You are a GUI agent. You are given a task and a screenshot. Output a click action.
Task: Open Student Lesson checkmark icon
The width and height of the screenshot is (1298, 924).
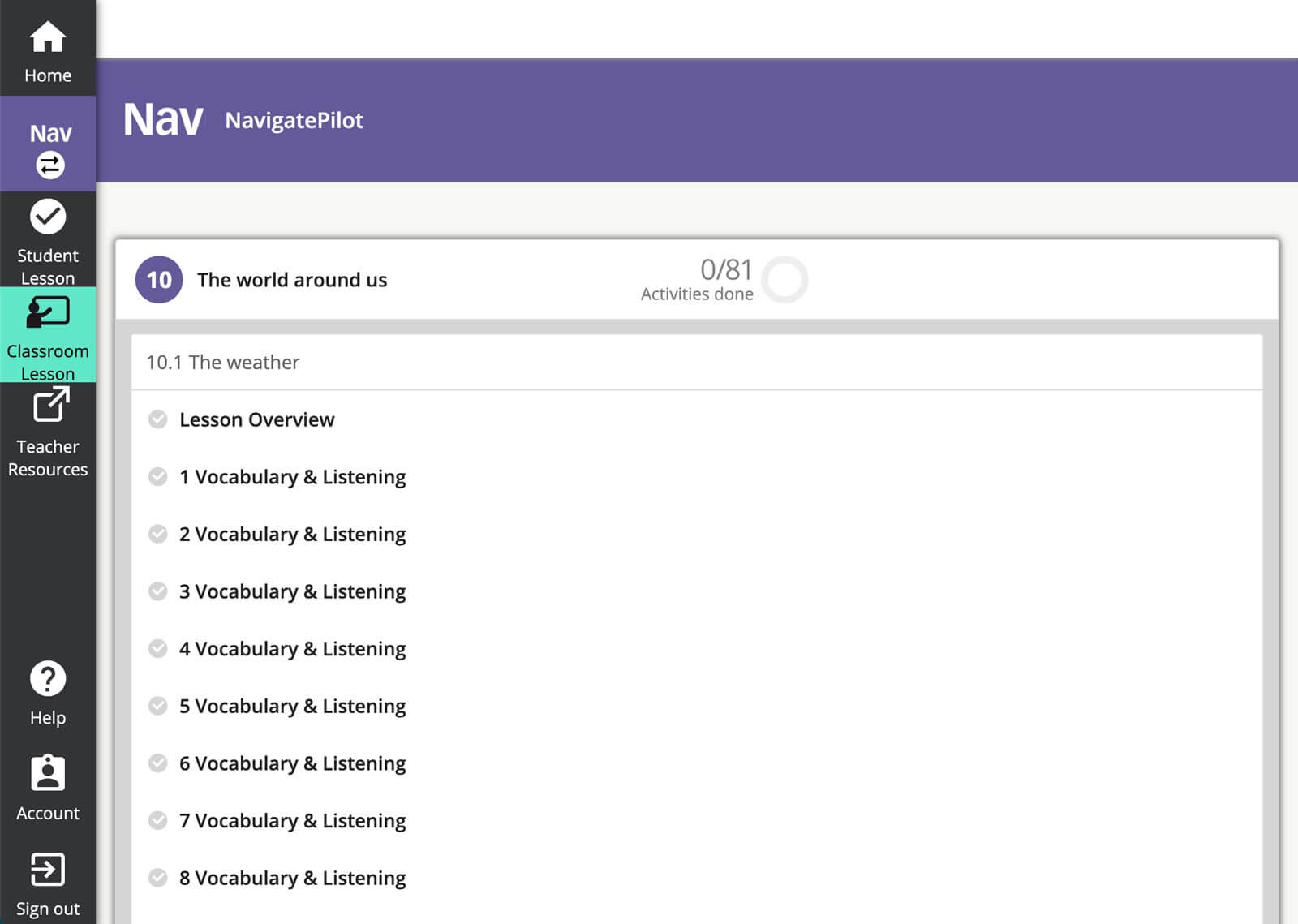click(47, 217)
